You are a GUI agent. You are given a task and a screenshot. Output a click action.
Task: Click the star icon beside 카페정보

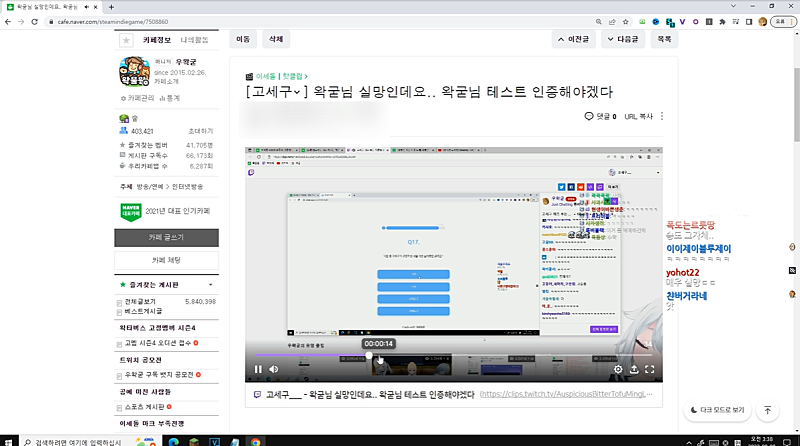tap(125, 40)
